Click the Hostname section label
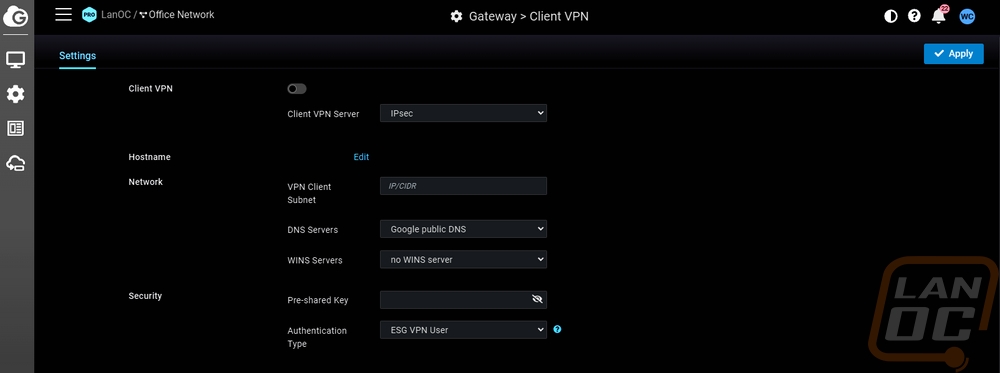1000x373 pixels. coord(149,157)
